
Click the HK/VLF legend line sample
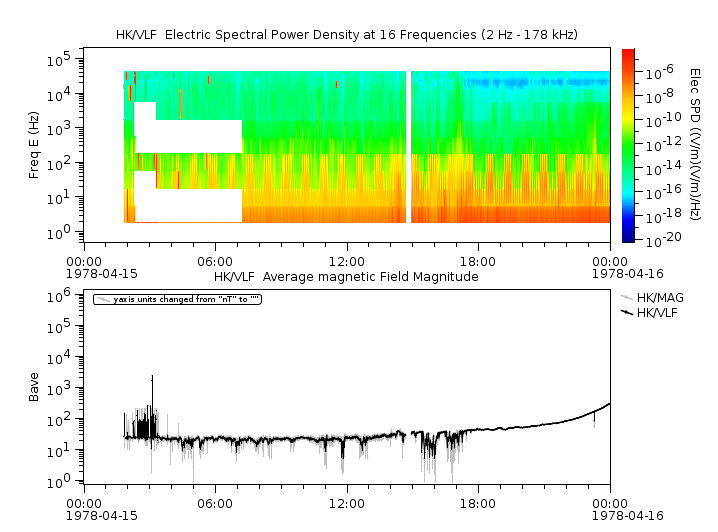point(628,312)
